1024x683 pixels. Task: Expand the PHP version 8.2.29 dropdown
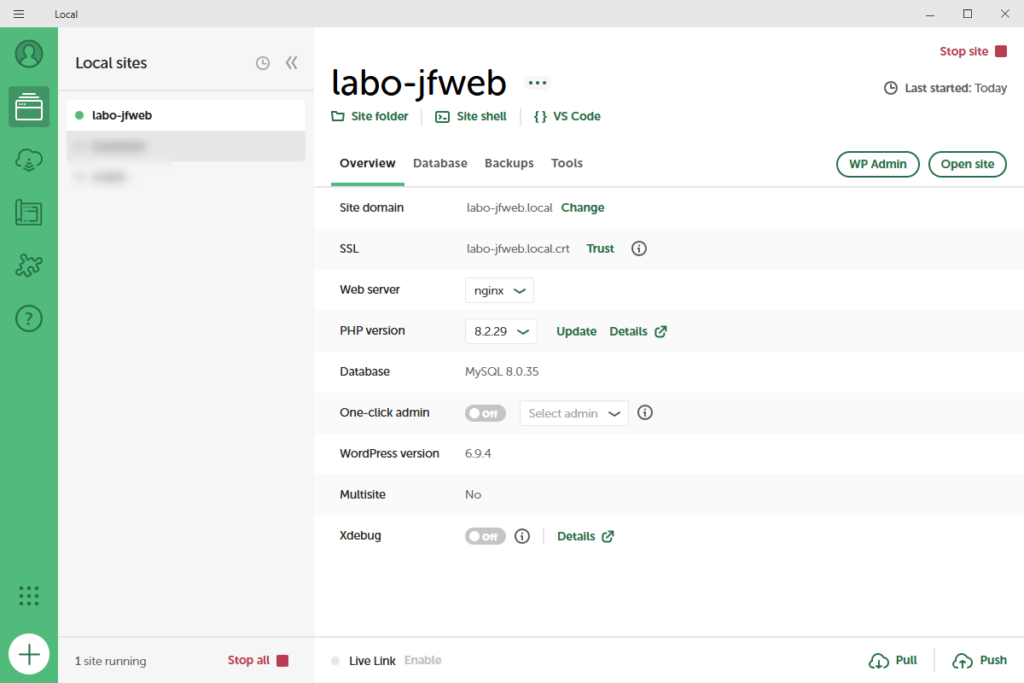click(x=501, y=331)
